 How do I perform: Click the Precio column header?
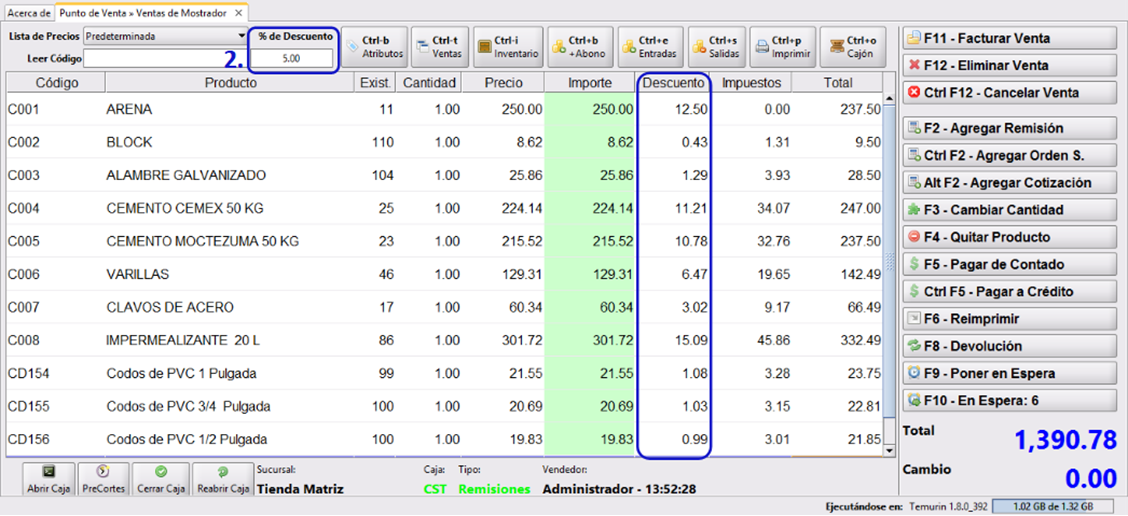(x=504, y=83)
